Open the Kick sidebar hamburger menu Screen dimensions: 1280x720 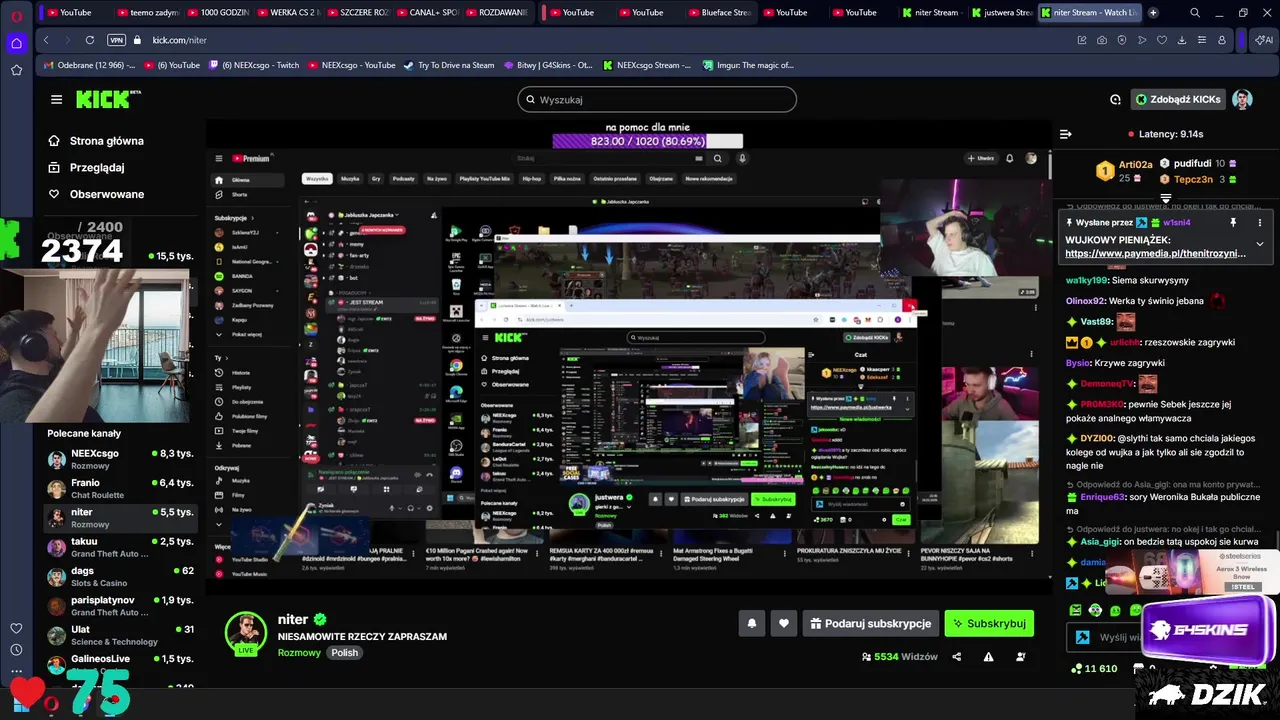56,100
